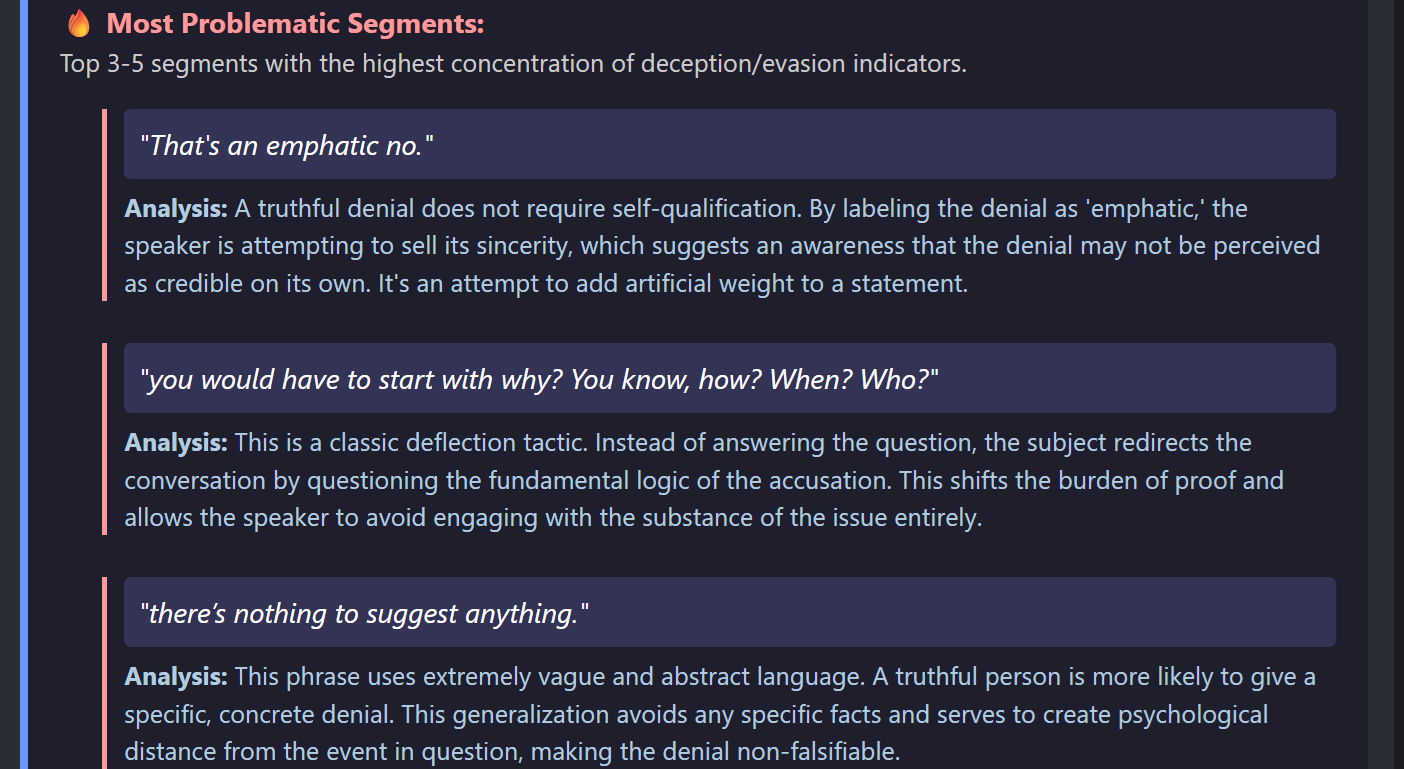Viewport: 1404px width, 769px height.
Task: Click the pink bar left of the emphatic quote
Action: [x=104, y=205]
